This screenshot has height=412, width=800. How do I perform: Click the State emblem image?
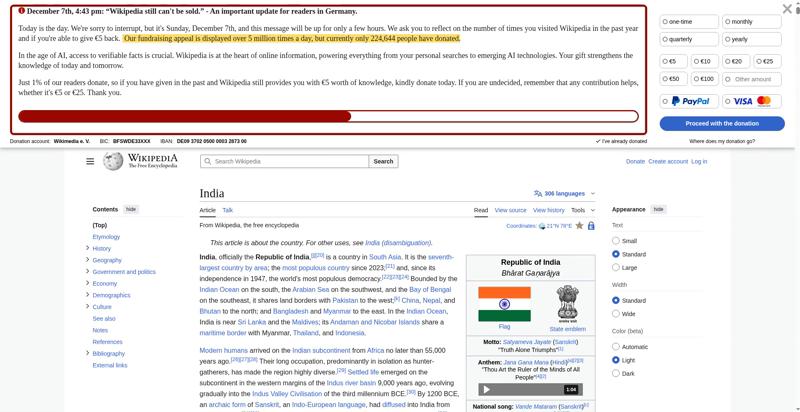tap(567, 302)
